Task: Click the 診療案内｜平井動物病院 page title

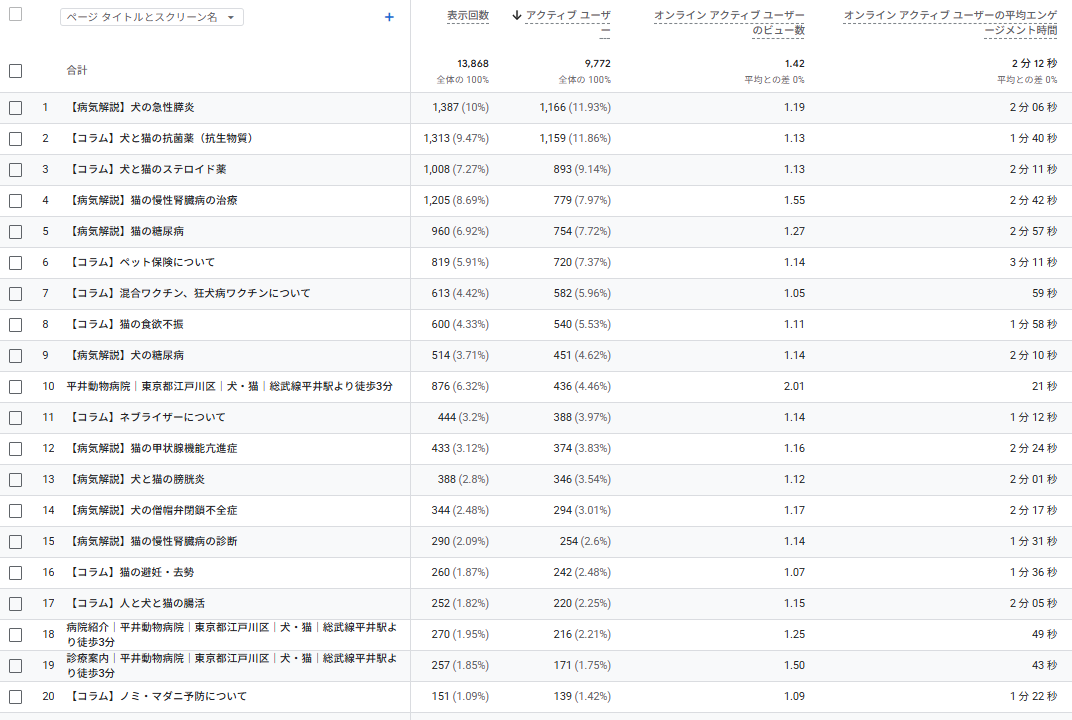Action: pos(231,665)
